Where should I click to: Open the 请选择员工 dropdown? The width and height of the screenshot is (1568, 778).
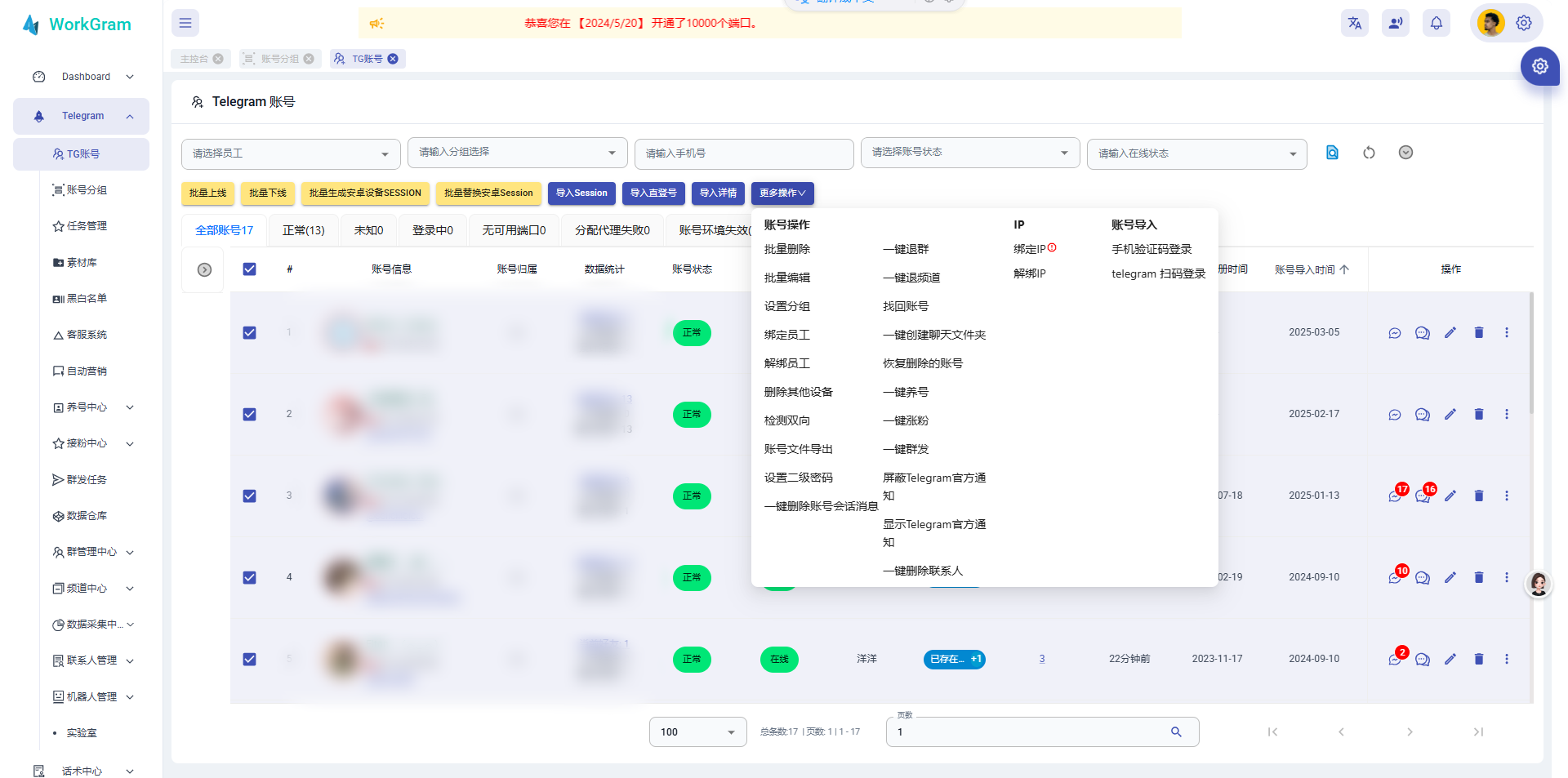(291, 153)
